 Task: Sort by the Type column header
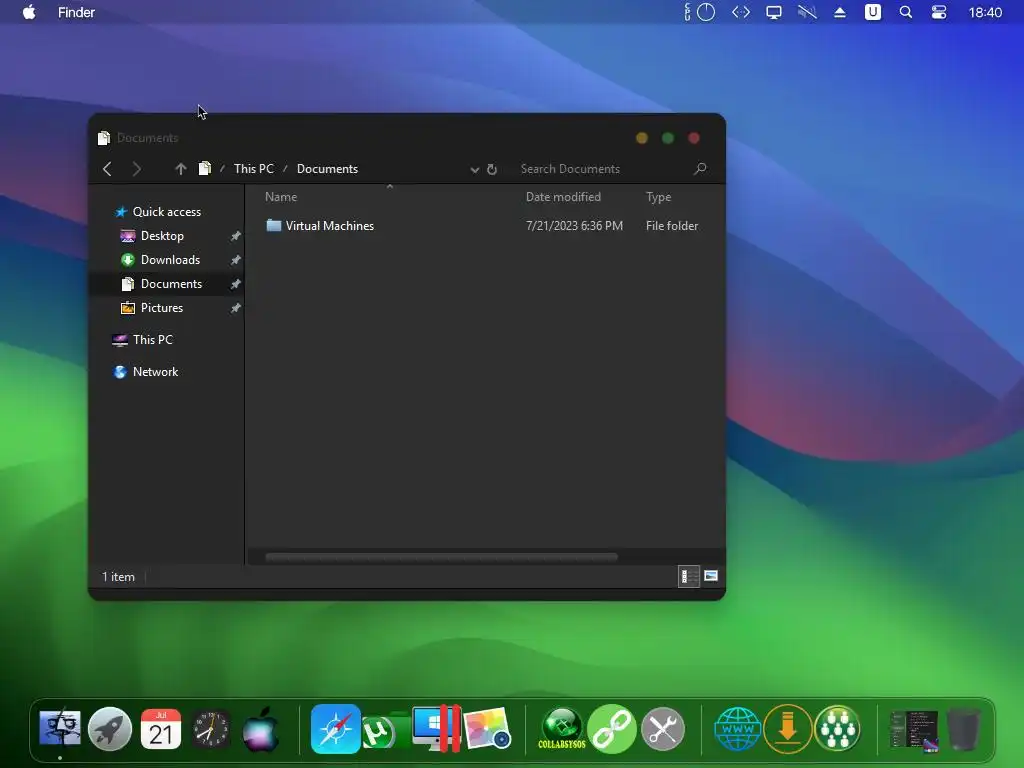point(658,197)
